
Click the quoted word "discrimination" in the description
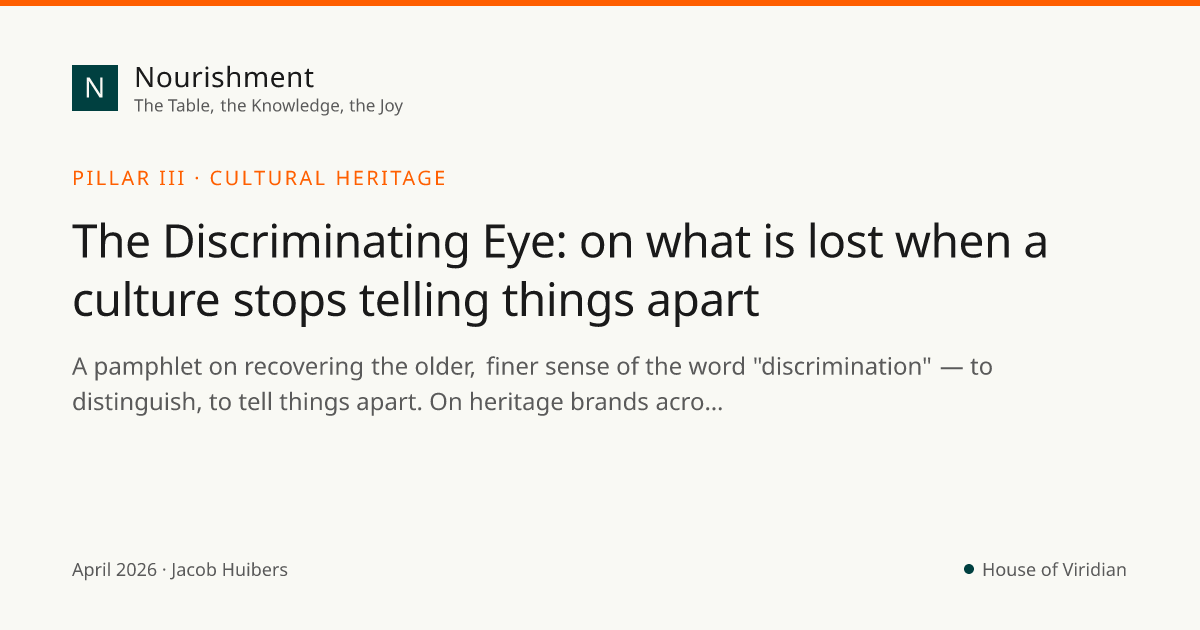pyautogui.click(x=841, y=366)
